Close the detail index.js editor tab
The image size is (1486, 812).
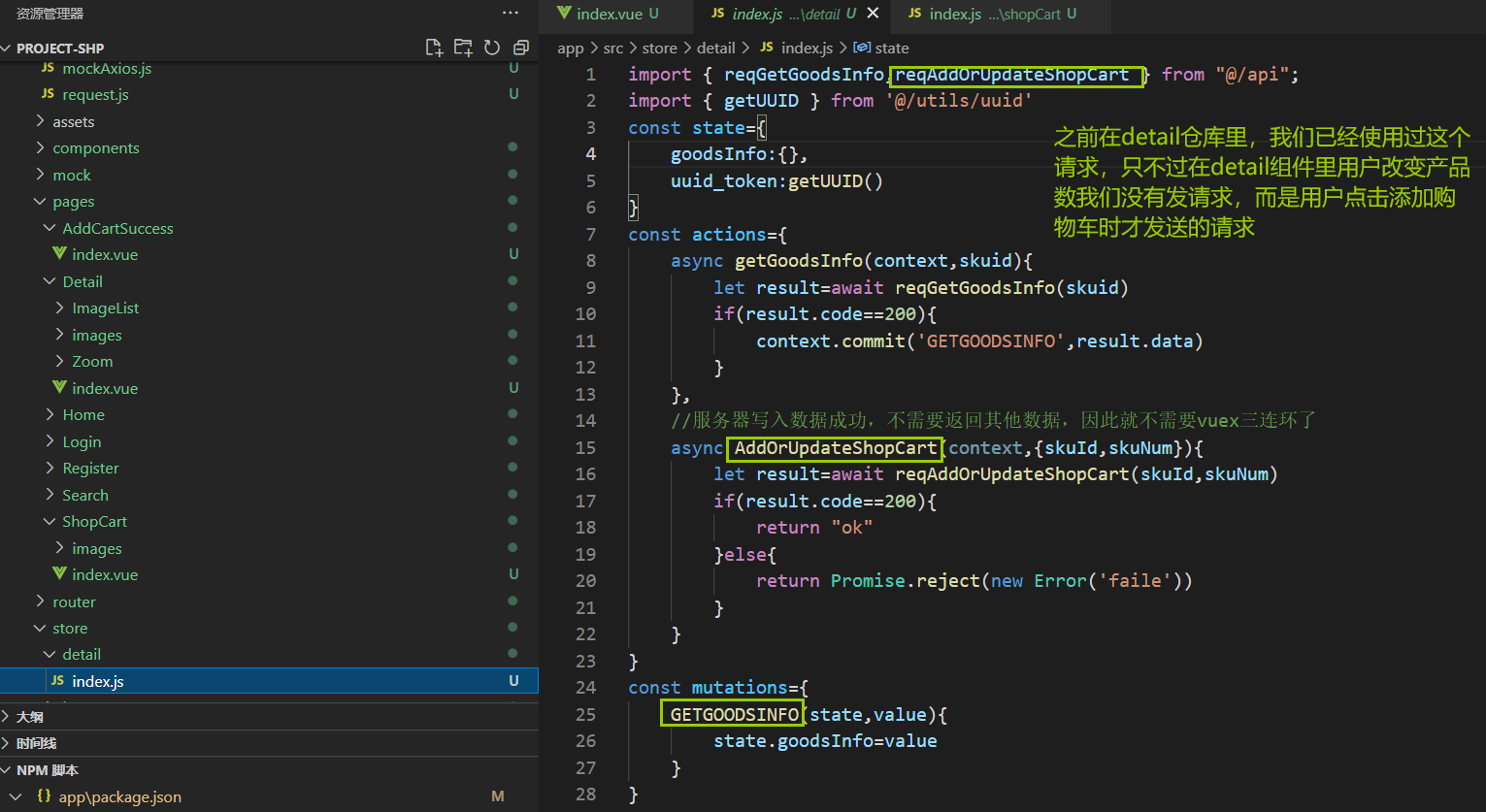coord(873,14)
